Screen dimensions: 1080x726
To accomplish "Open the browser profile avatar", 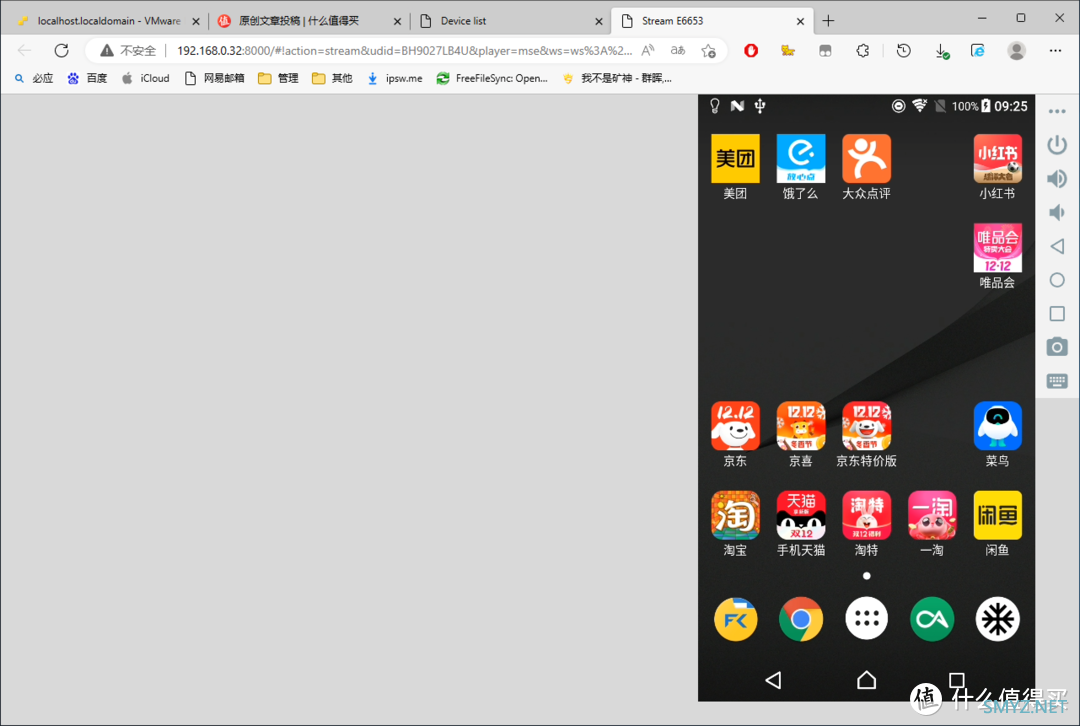I will [1017, 50].
